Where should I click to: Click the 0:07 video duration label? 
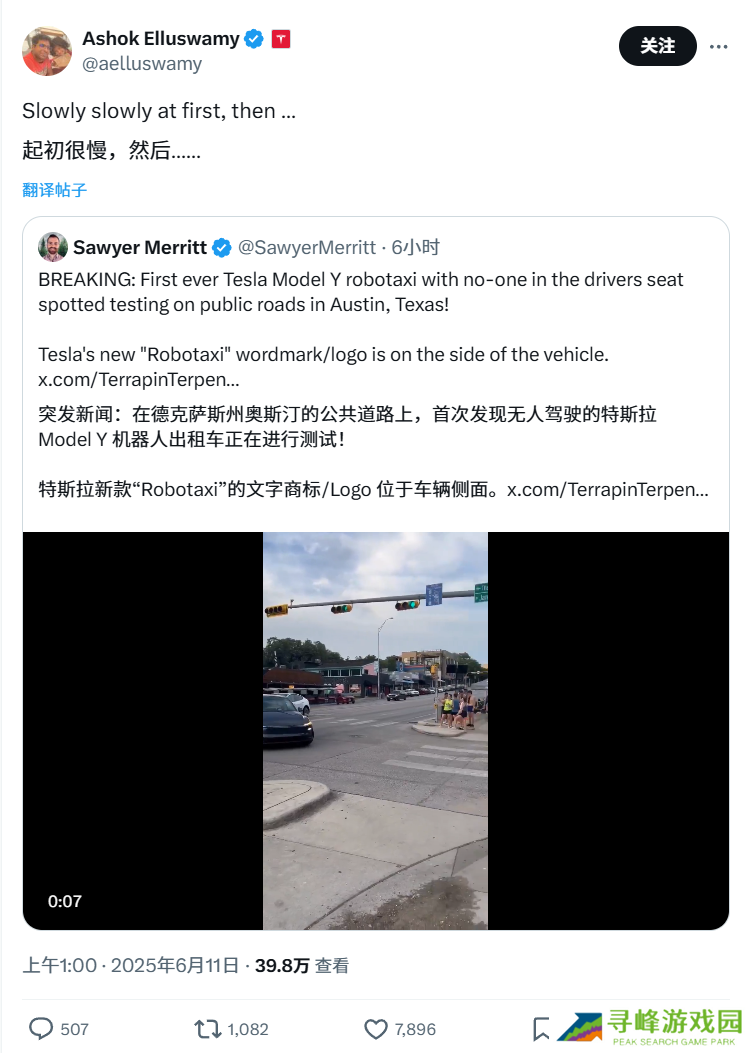(64, 901)
